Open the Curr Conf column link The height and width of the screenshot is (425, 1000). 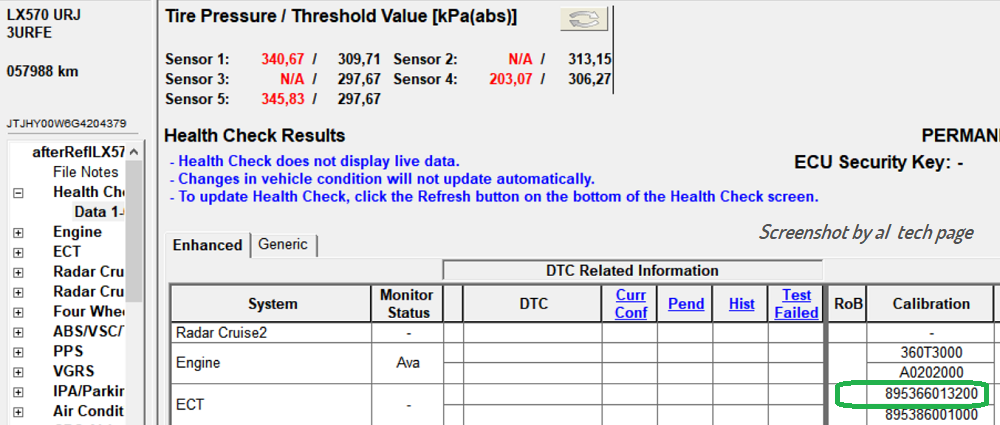coord(630,304)
